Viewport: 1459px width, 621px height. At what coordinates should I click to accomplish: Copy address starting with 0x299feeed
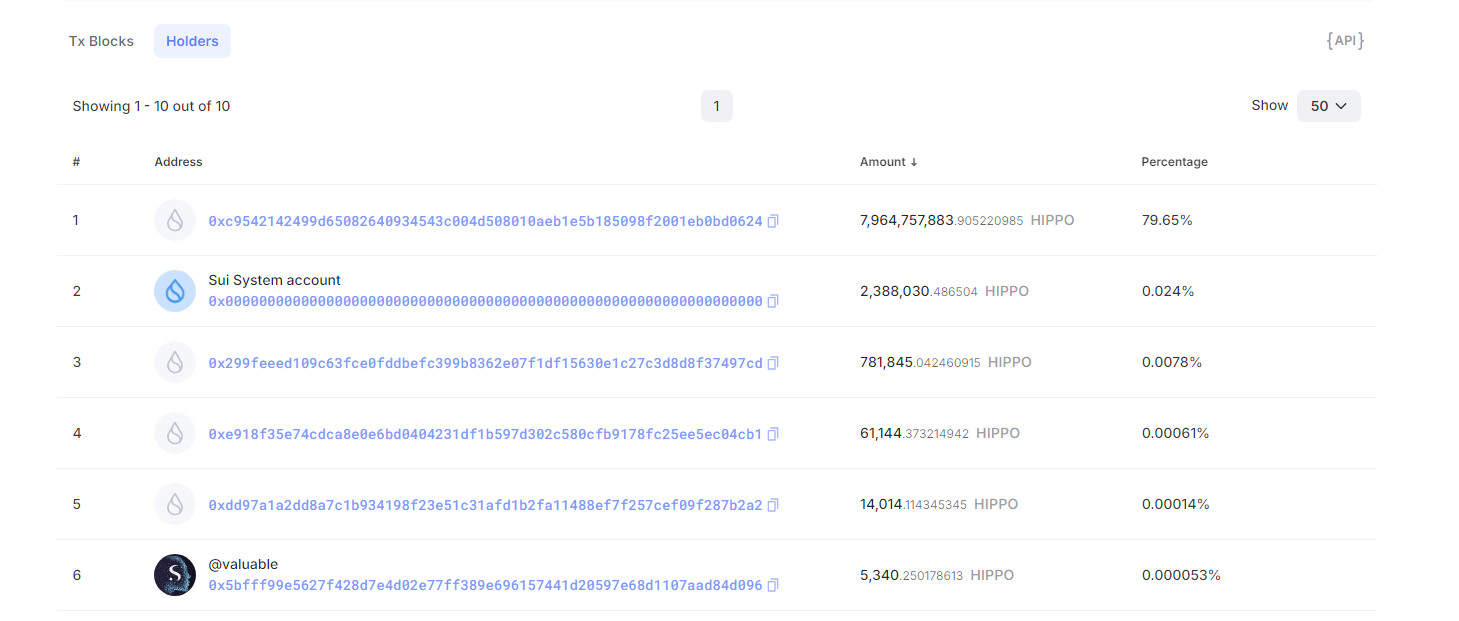pyautogui.click(x=773, y=363)
